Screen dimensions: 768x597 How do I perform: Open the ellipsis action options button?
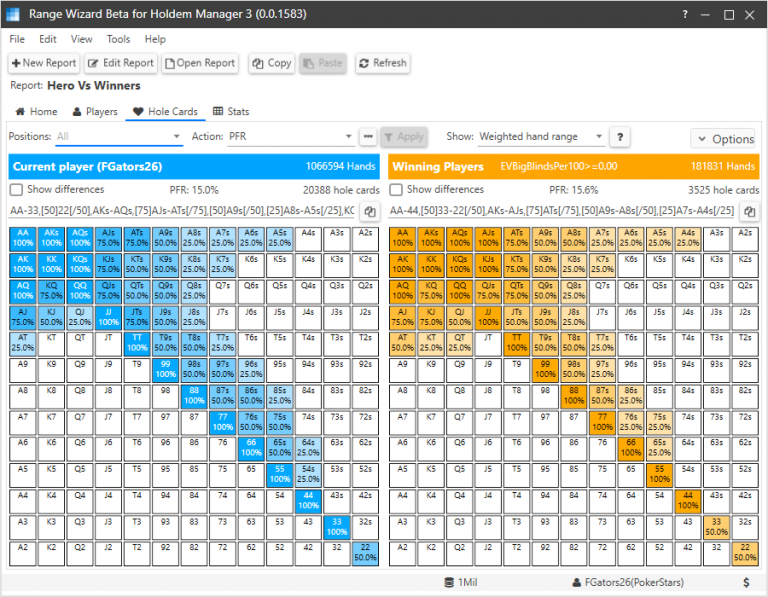368,137
